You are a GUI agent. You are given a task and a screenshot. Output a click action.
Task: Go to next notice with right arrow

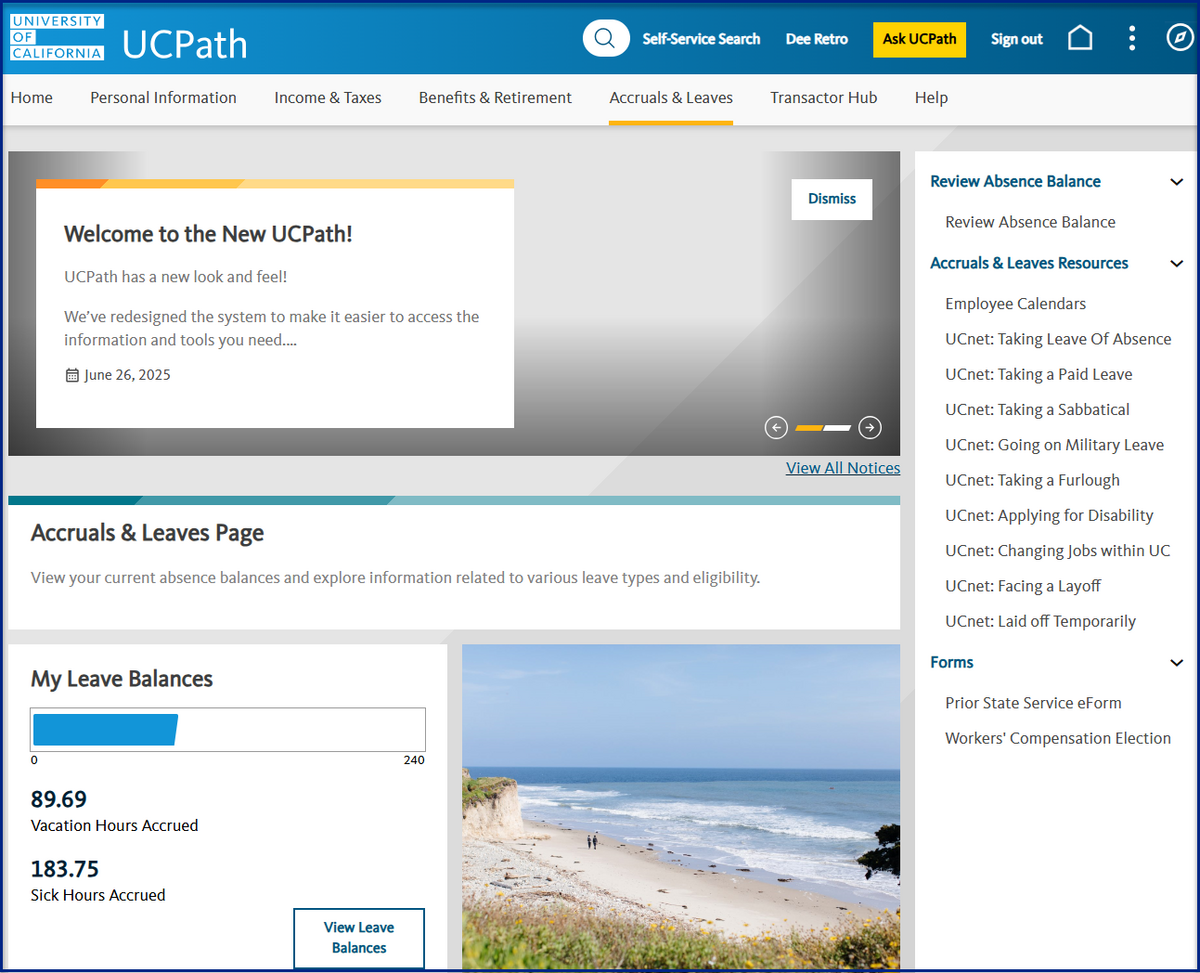(x=870, y=427)
